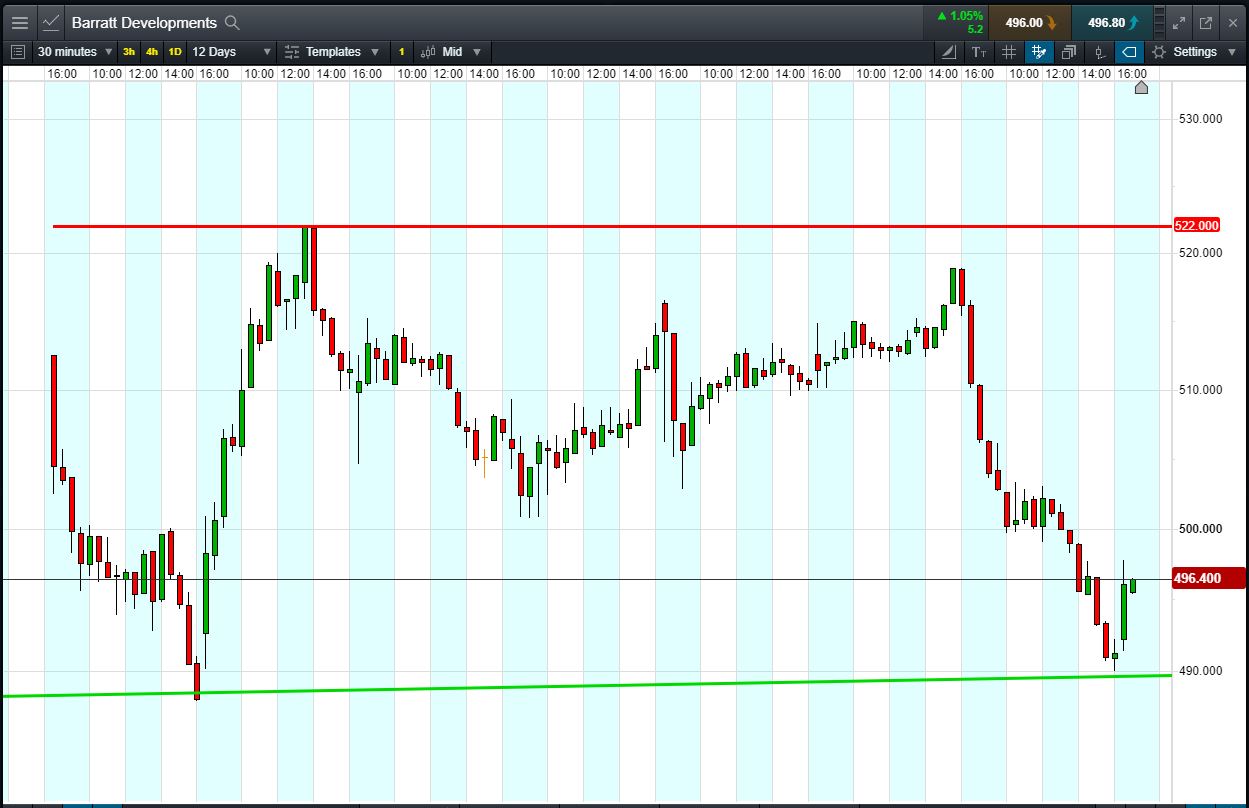Click the Barratt Developments title
This screenshot has height=808, width=1249.
click(x=144, y=22)
